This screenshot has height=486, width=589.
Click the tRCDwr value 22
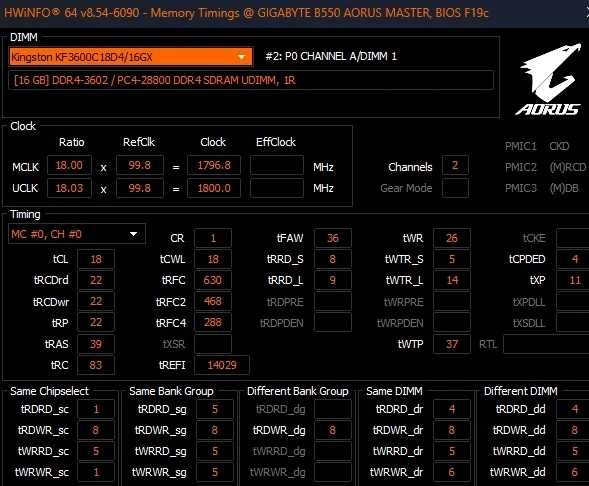coord(96,301)
